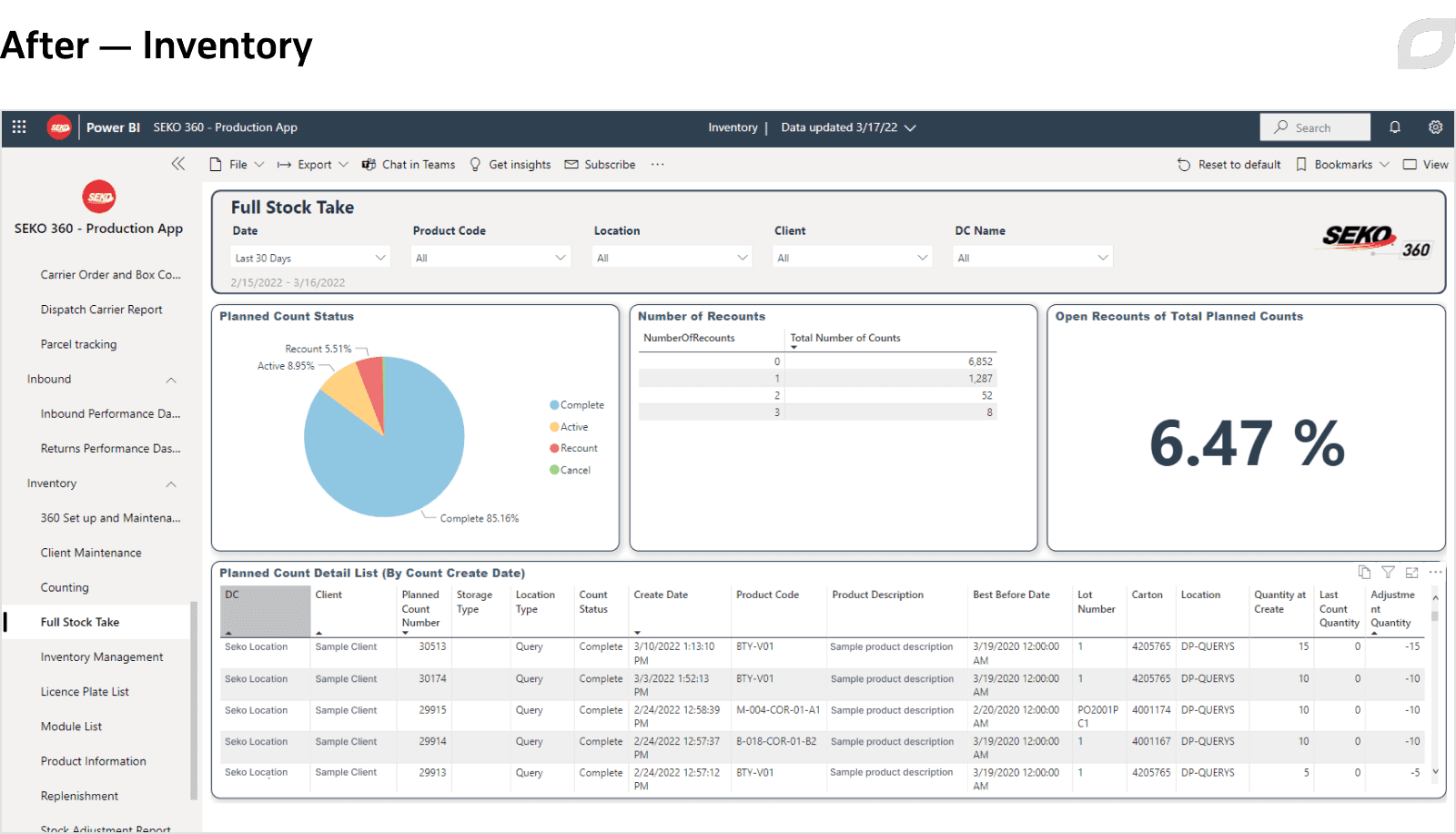The image size is (1456, 834).
Task: Click Complete legend swatch
Action: 554,405
